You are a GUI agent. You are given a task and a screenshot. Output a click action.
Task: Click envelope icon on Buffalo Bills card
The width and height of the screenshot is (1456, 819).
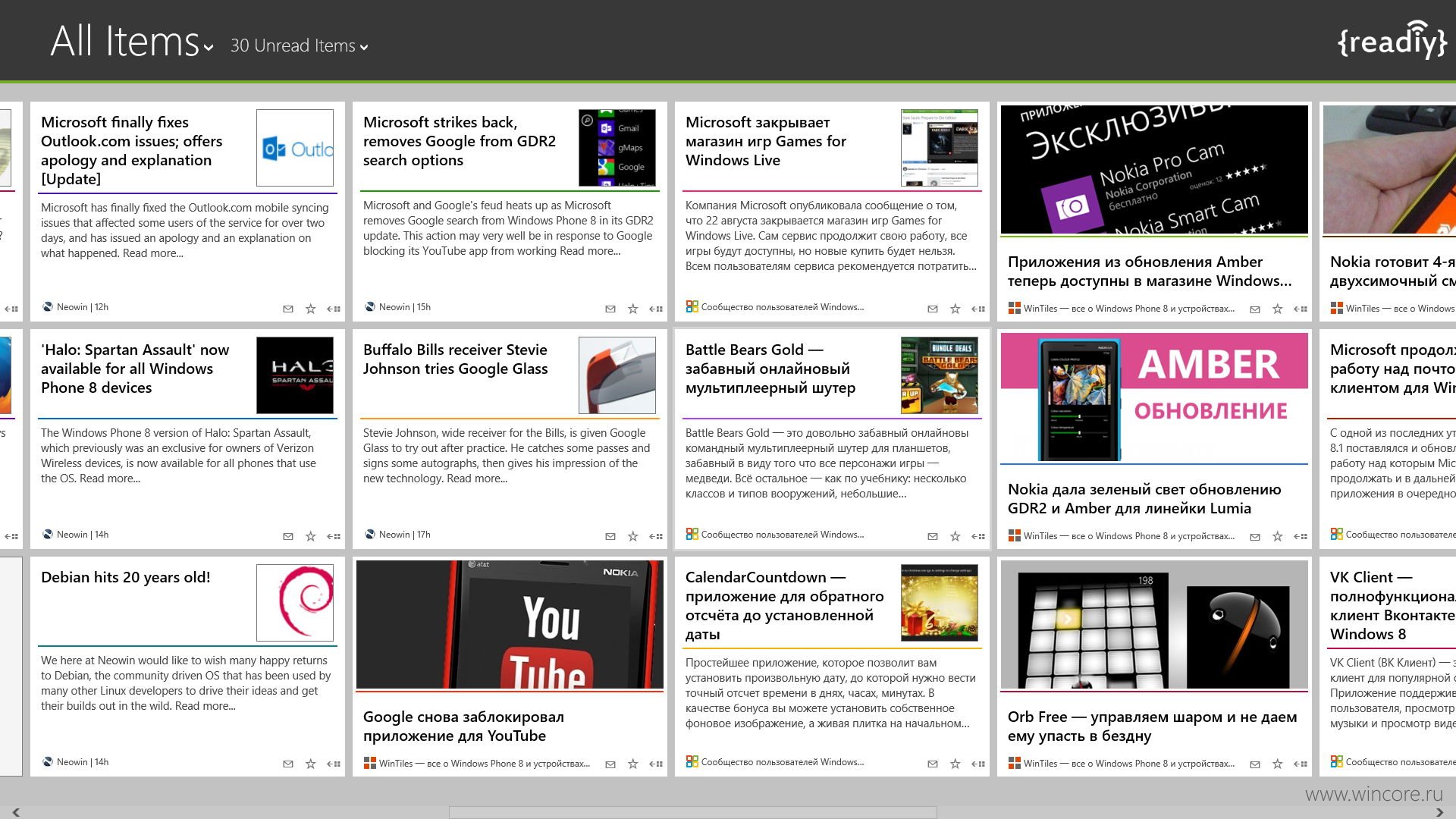610,536
